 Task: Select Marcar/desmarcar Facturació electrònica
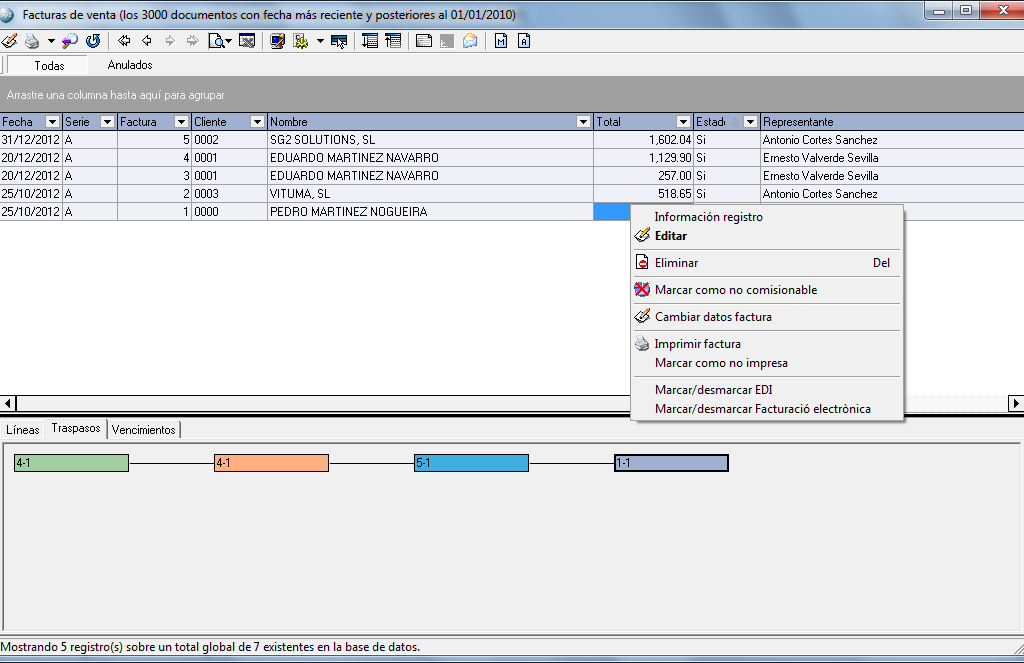click(767, 408)
